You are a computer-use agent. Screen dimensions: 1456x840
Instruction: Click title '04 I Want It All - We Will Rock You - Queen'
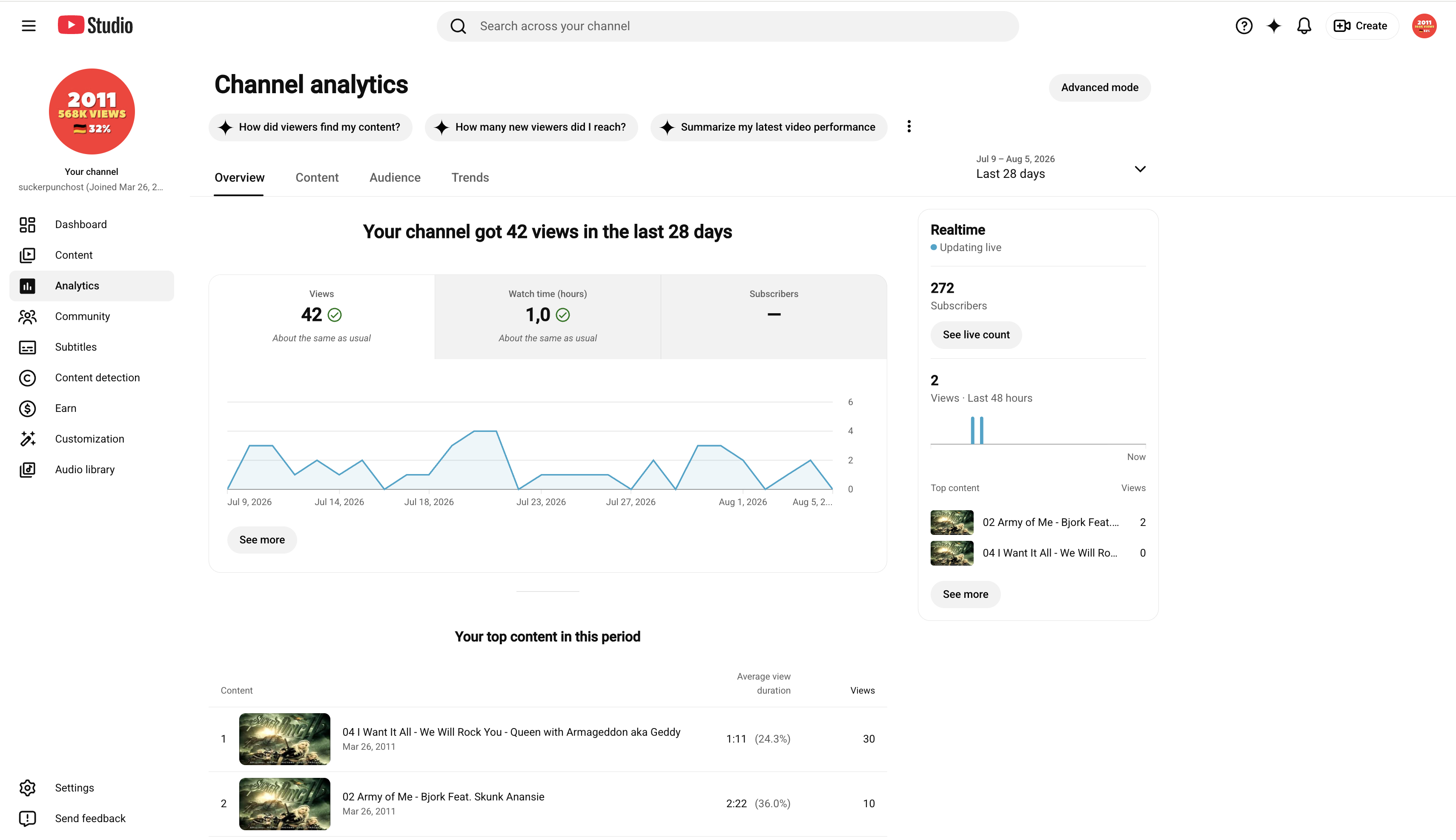coord(511,732)
